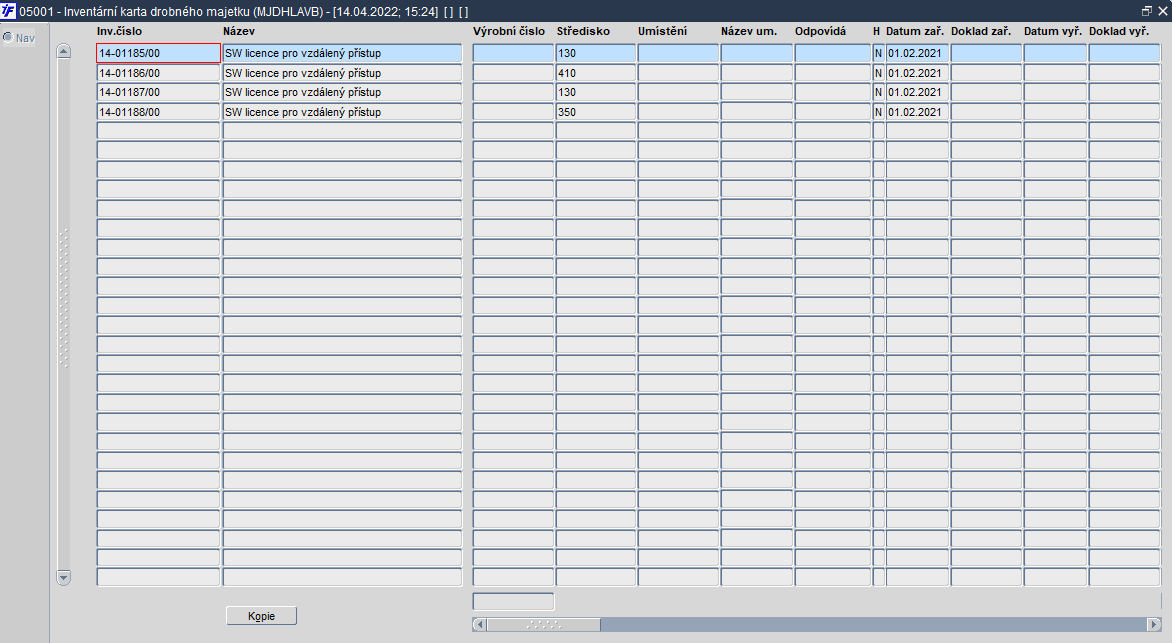Select inventory number 14-01186/00
The height and width of the screenshot is (643, 1172).
pyautogui.click(x=158, y=73)
